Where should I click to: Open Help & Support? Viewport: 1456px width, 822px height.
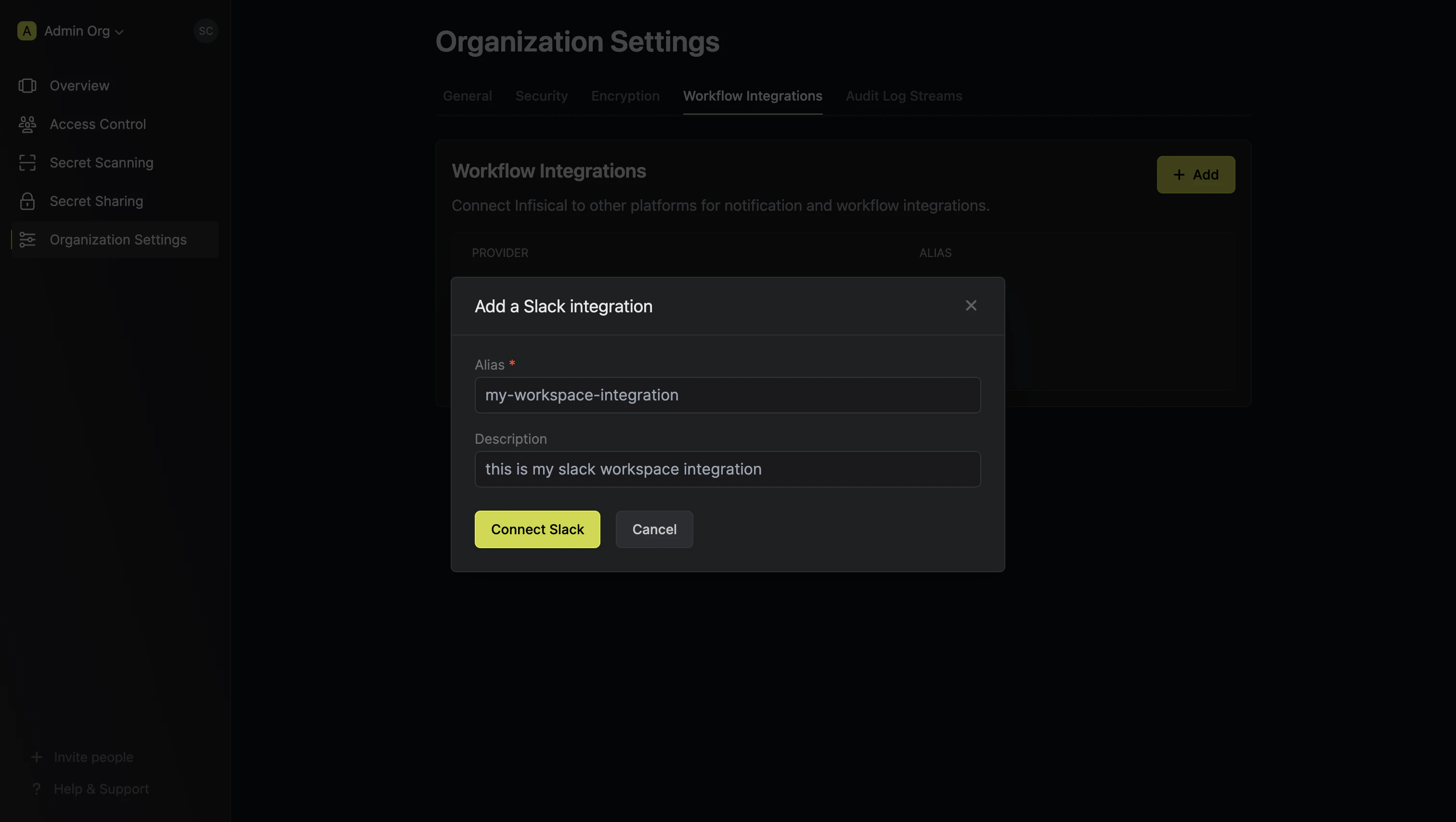pyautogui.click(x=101, y=789)
